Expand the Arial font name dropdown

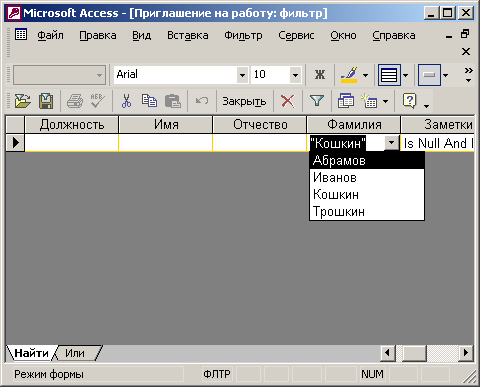click(x=242, y=75)
